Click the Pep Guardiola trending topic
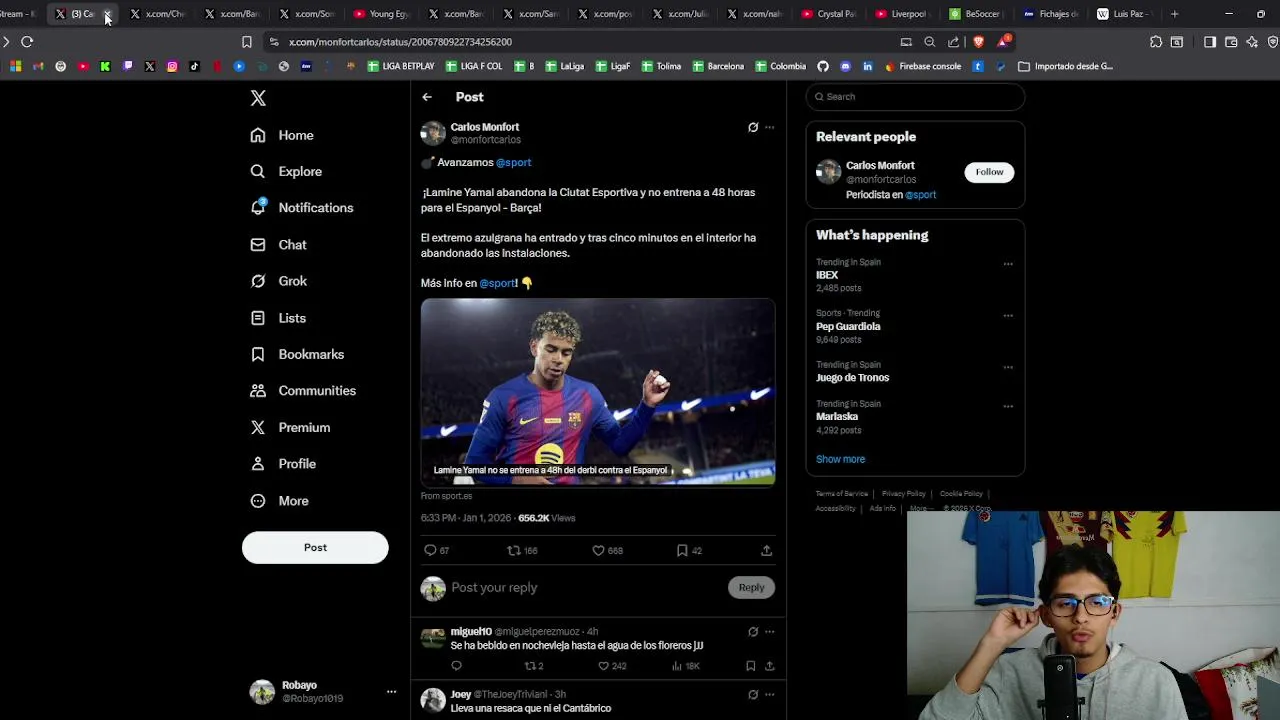Screen dimensions: 1280x720 pyautogui.click(x=848, y=326)
